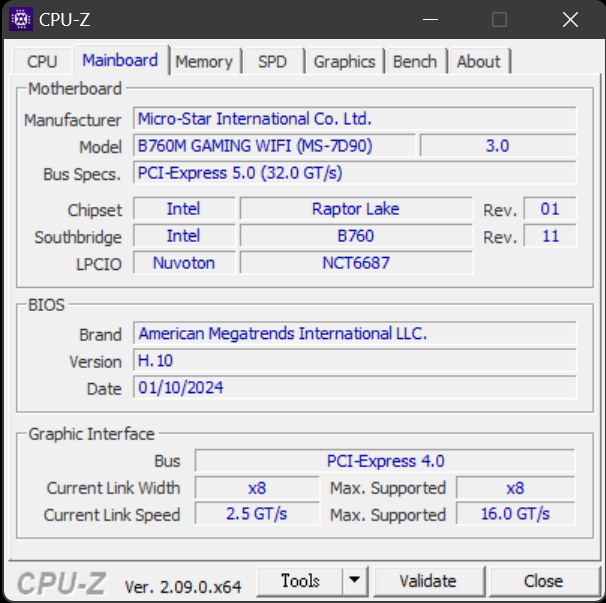Click the Validate button
This screenshot has width=606, height=603.
[x=428, y=581]
